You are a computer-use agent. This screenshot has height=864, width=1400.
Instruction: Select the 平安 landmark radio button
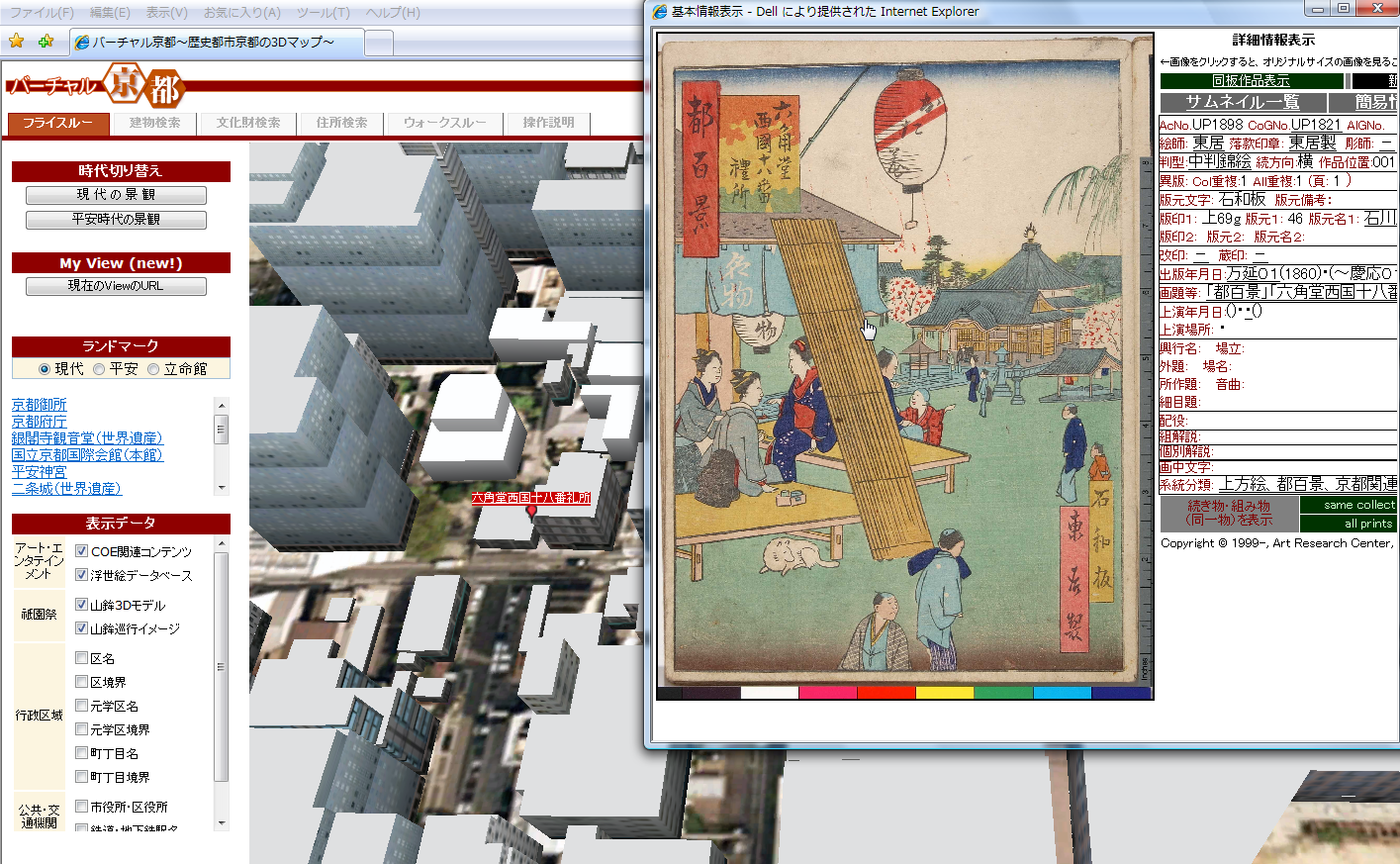coord(98,369)
